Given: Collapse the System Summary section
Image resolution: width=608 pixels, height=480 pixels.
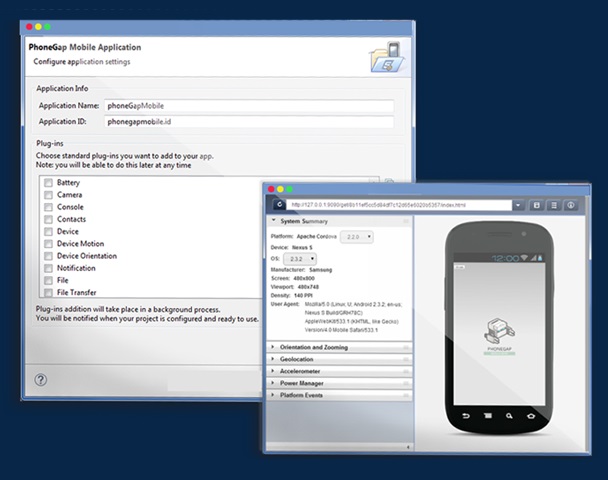Looking at the screenshot, I should pos(273,220).
